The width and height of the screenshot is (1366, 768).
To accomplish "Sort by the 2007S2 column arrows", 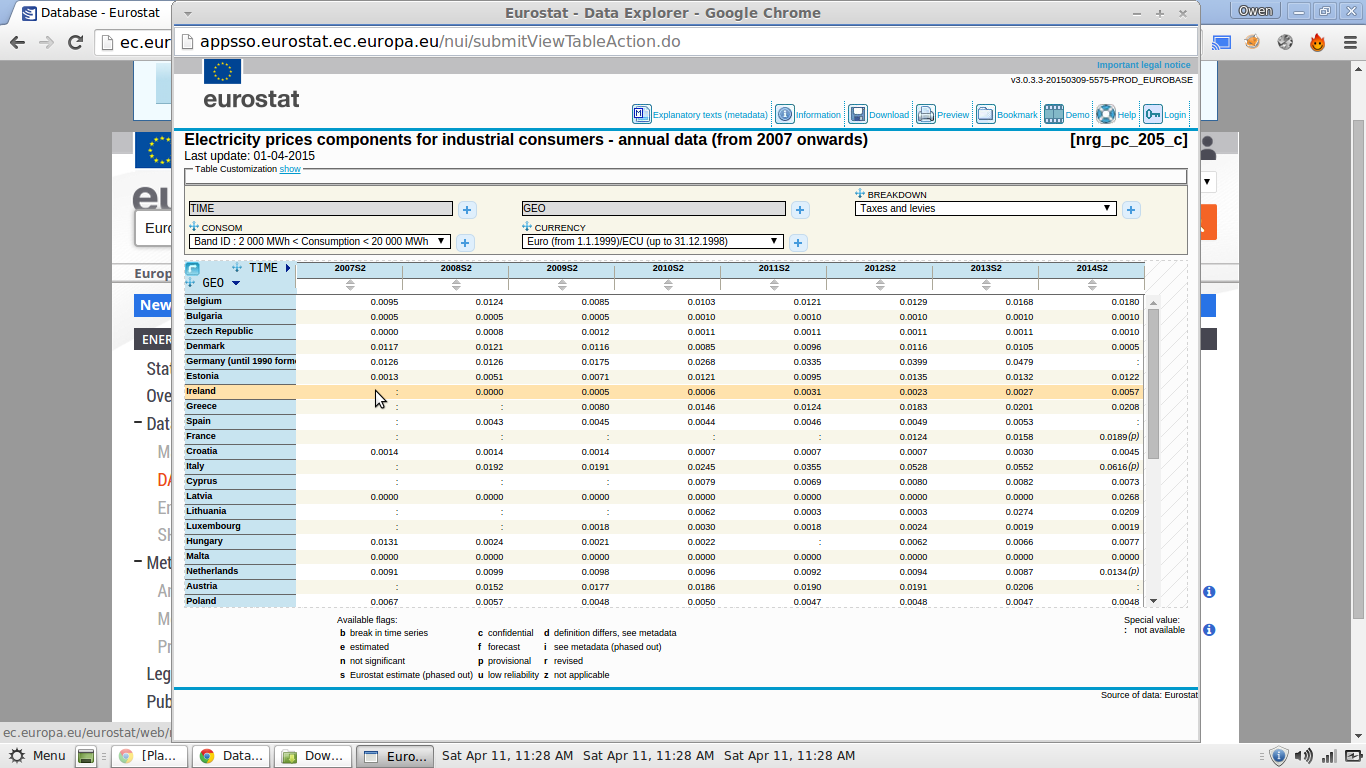I will point(350,285).
